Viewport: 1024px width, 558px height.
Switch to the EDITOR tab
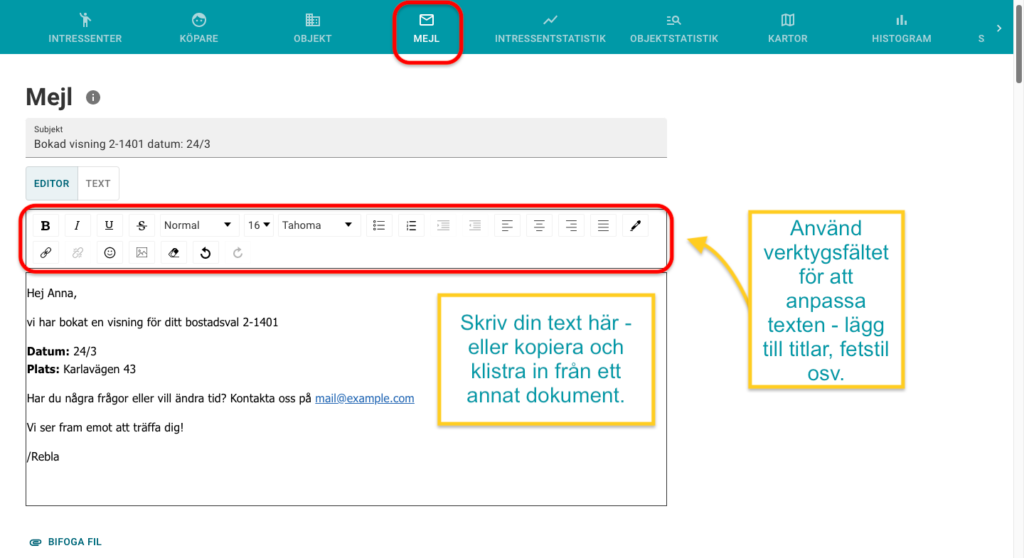[52, 184]
